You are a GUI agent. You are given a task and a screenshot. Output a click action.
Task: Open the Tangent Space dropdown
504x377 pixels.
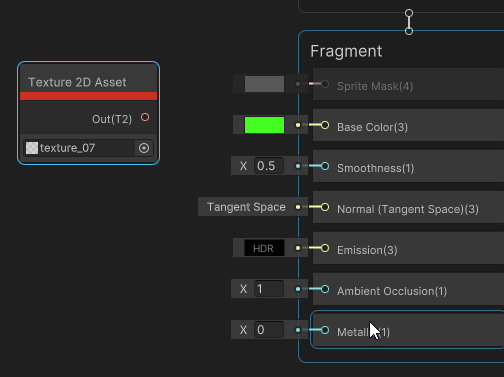point(246,207)
